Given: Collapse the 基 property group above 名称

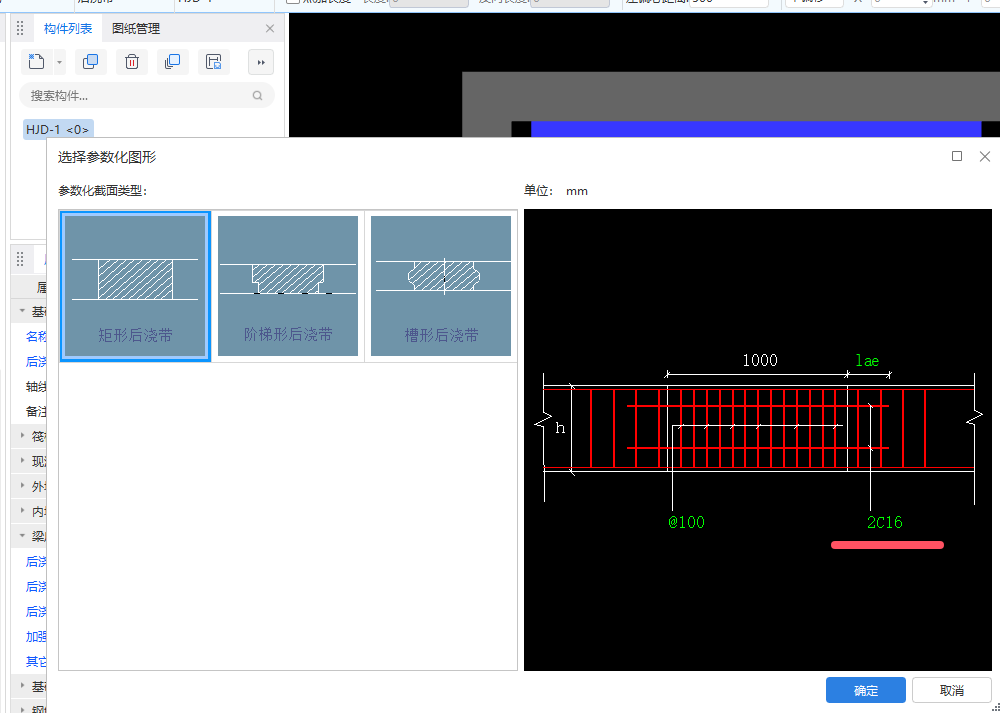Looking at the screenshot, I should coord(22,311).
